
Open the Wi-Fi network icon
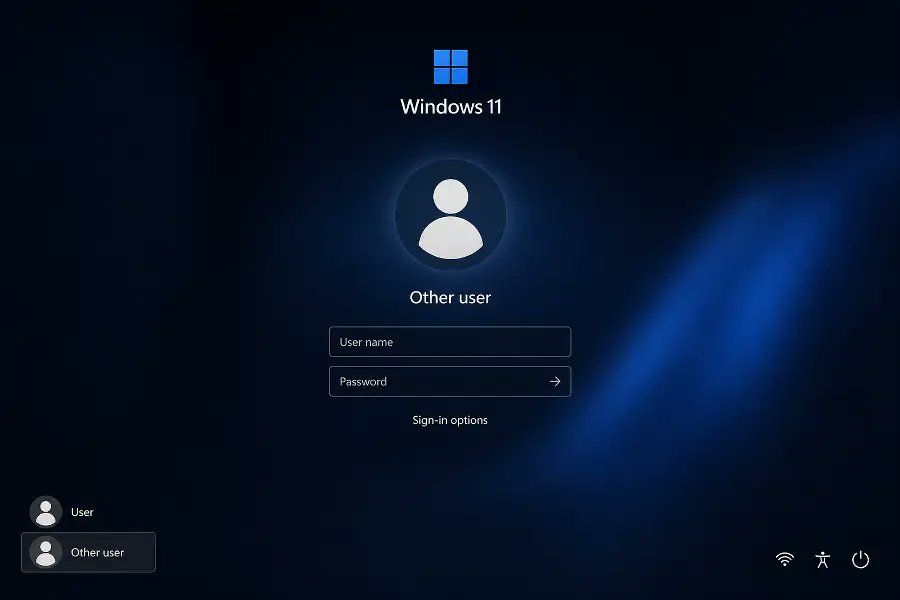[785, 559]
